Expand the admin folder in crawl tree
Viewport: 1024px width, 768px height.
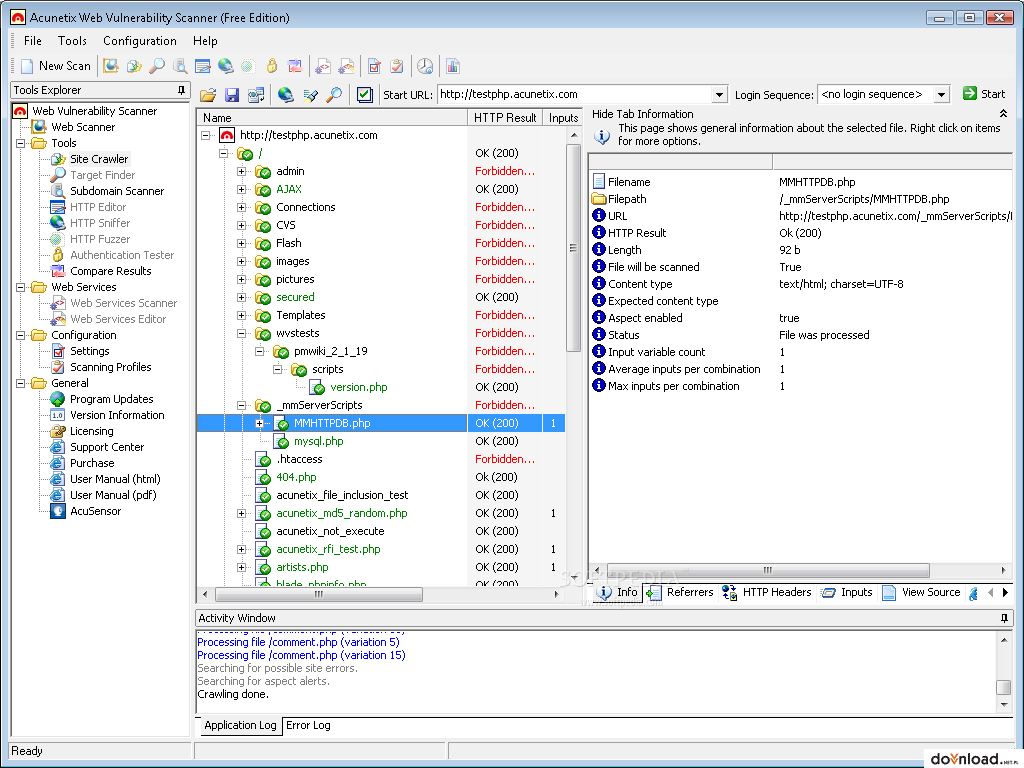click(x=242, y=171)
